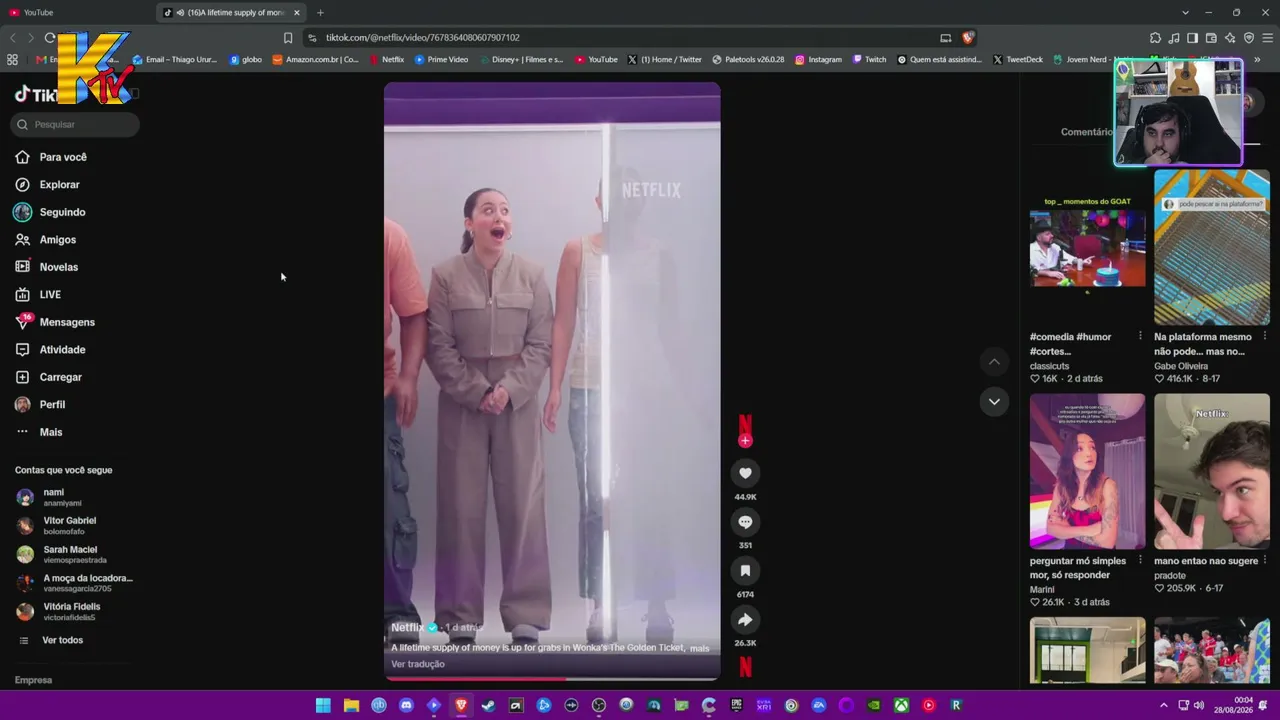Open more options for mano entao video

(x=1265, y=560)
